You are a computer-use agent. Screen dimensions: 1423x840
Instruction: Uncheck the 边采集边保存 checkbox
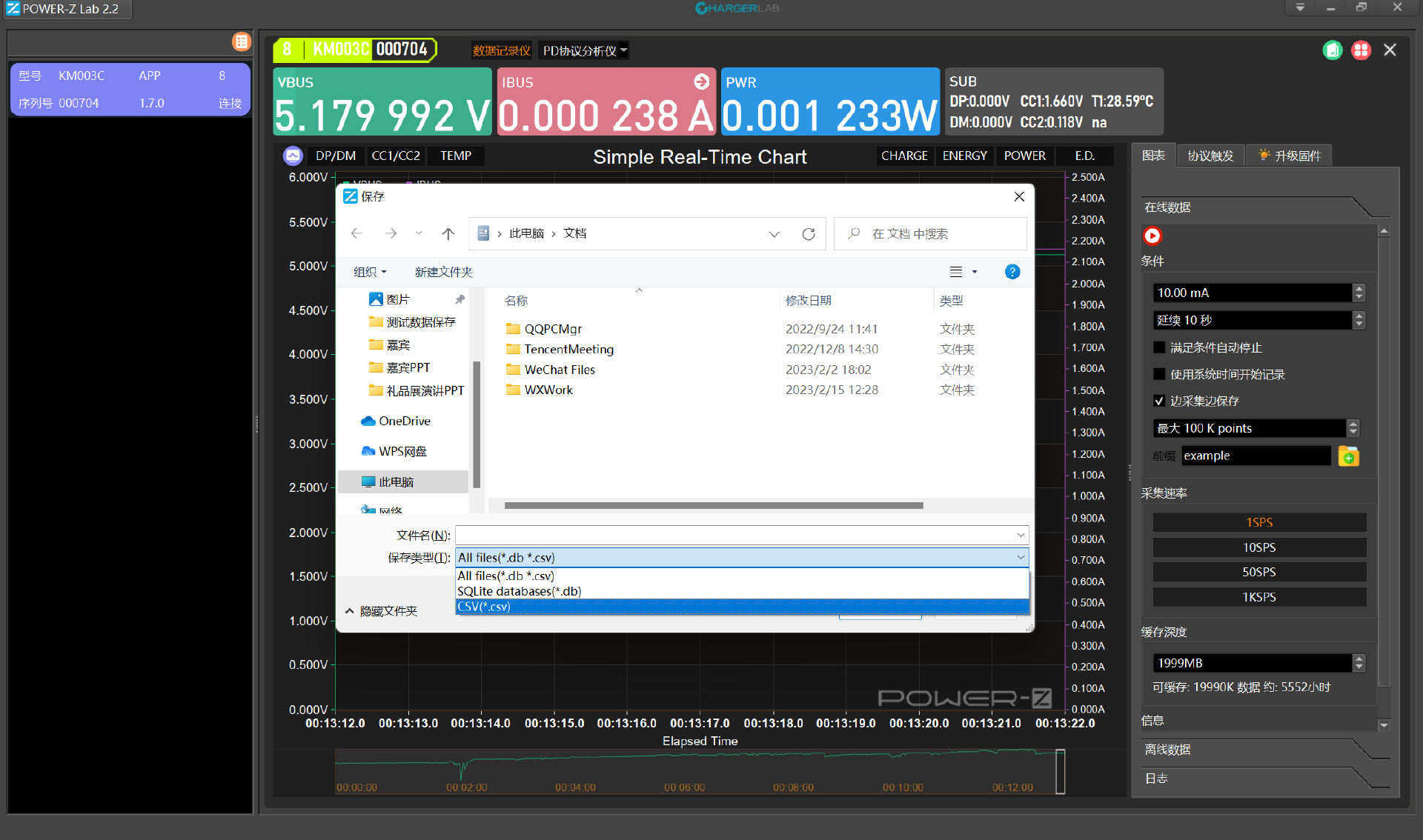[1159, 401]
